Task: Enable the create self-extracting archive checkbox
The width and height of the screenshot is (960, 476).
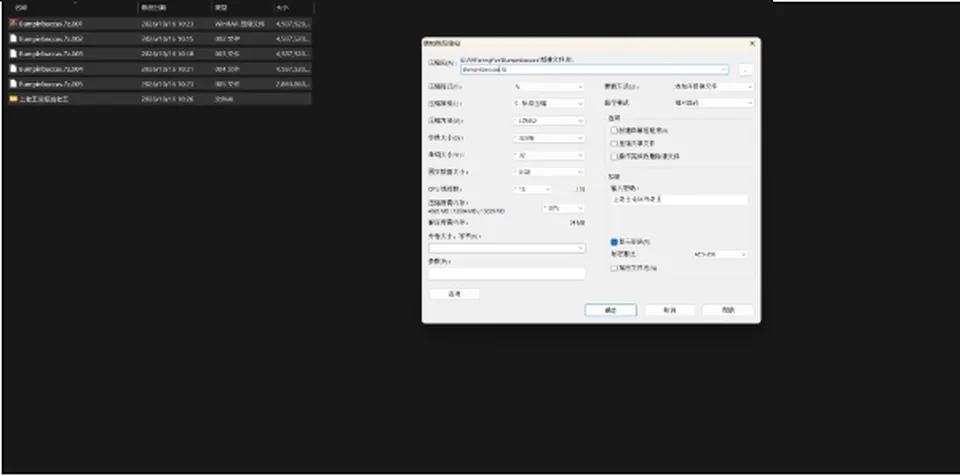Action: click(614, 130)
